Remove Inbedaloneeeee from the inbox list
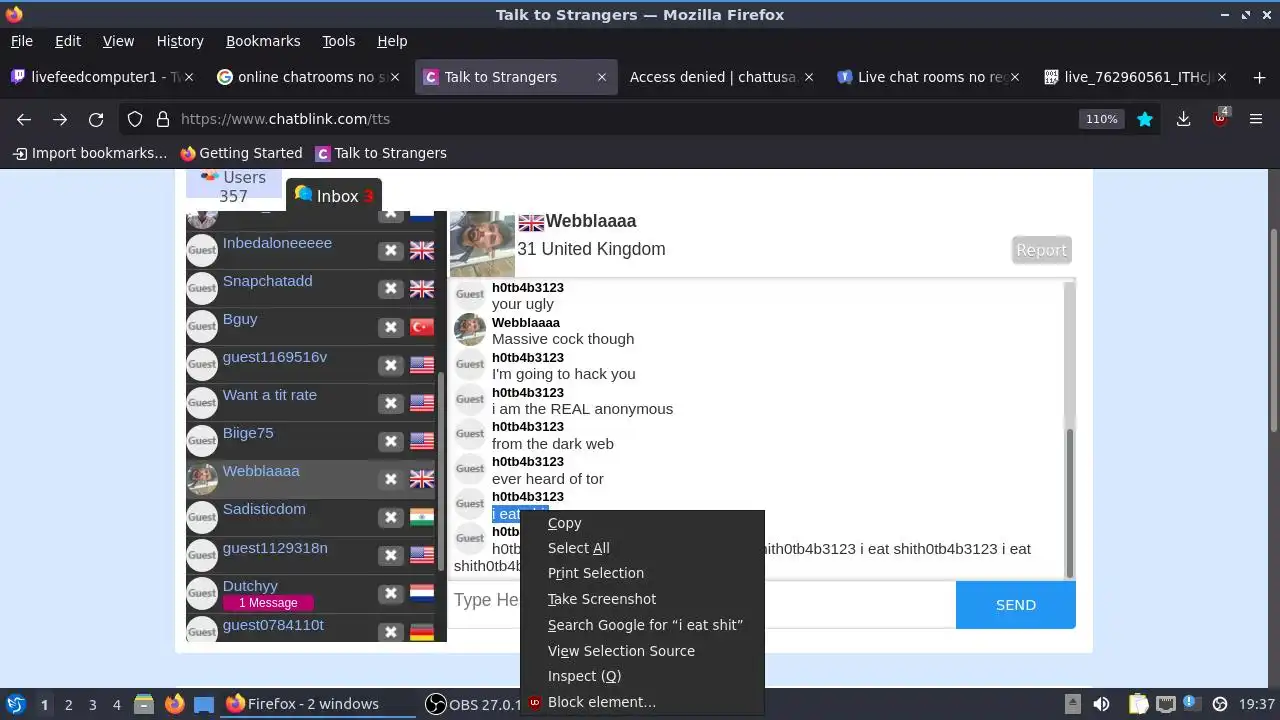 pyautogui.click(x=391, y=251)
